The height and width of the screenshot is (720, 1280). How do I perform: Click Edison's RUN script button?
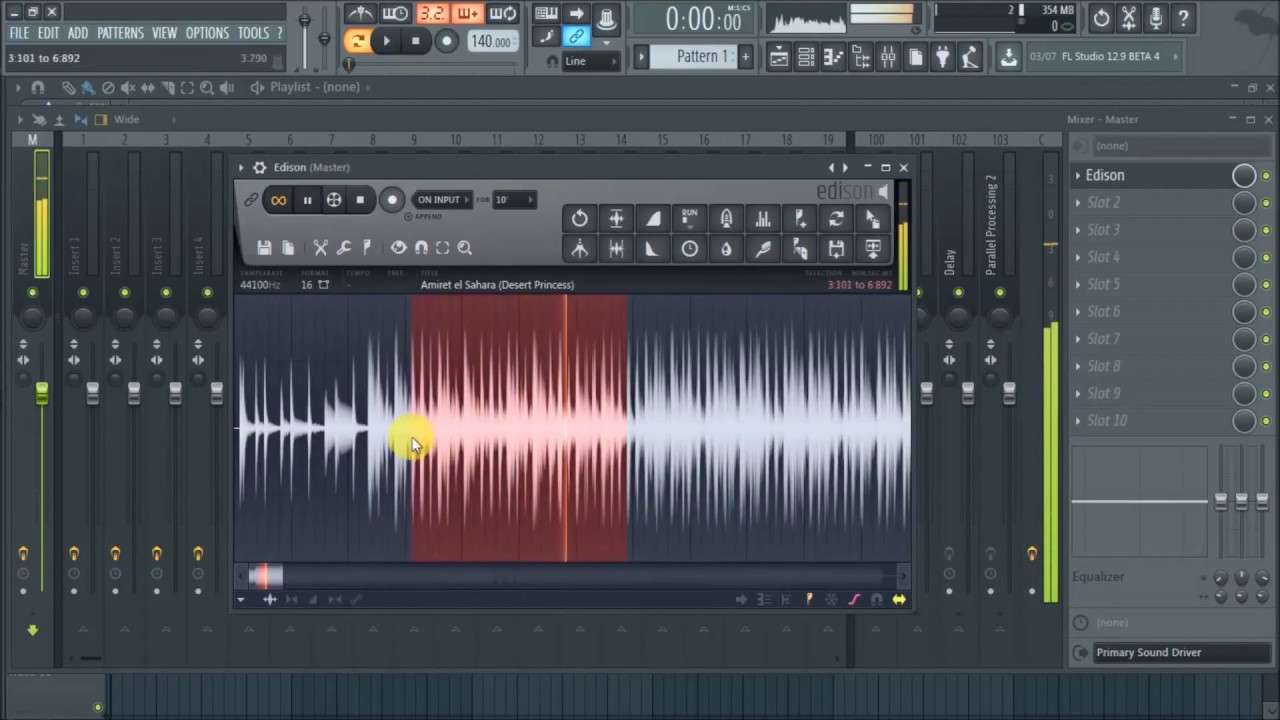[690, 219]
